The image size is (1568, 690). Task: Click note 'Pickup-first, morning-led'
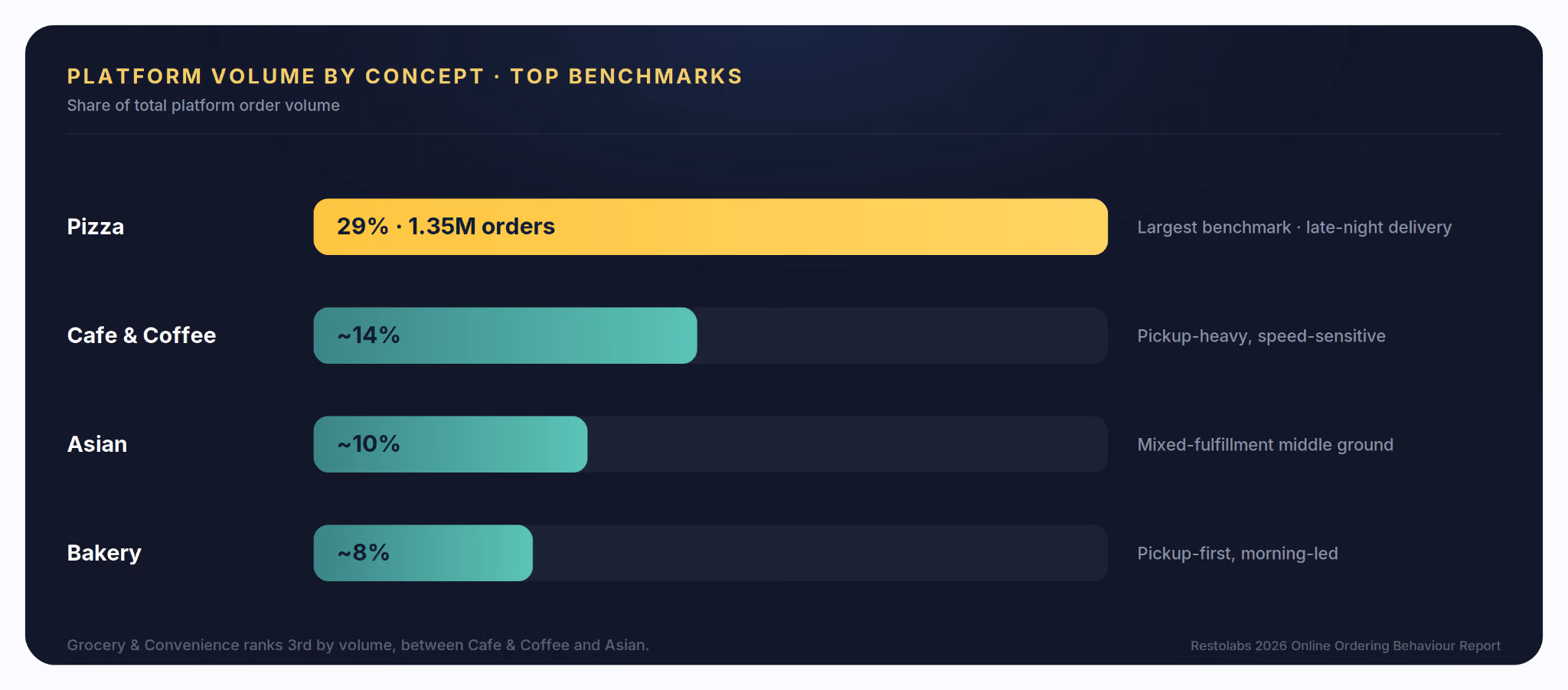[1238, 554]
